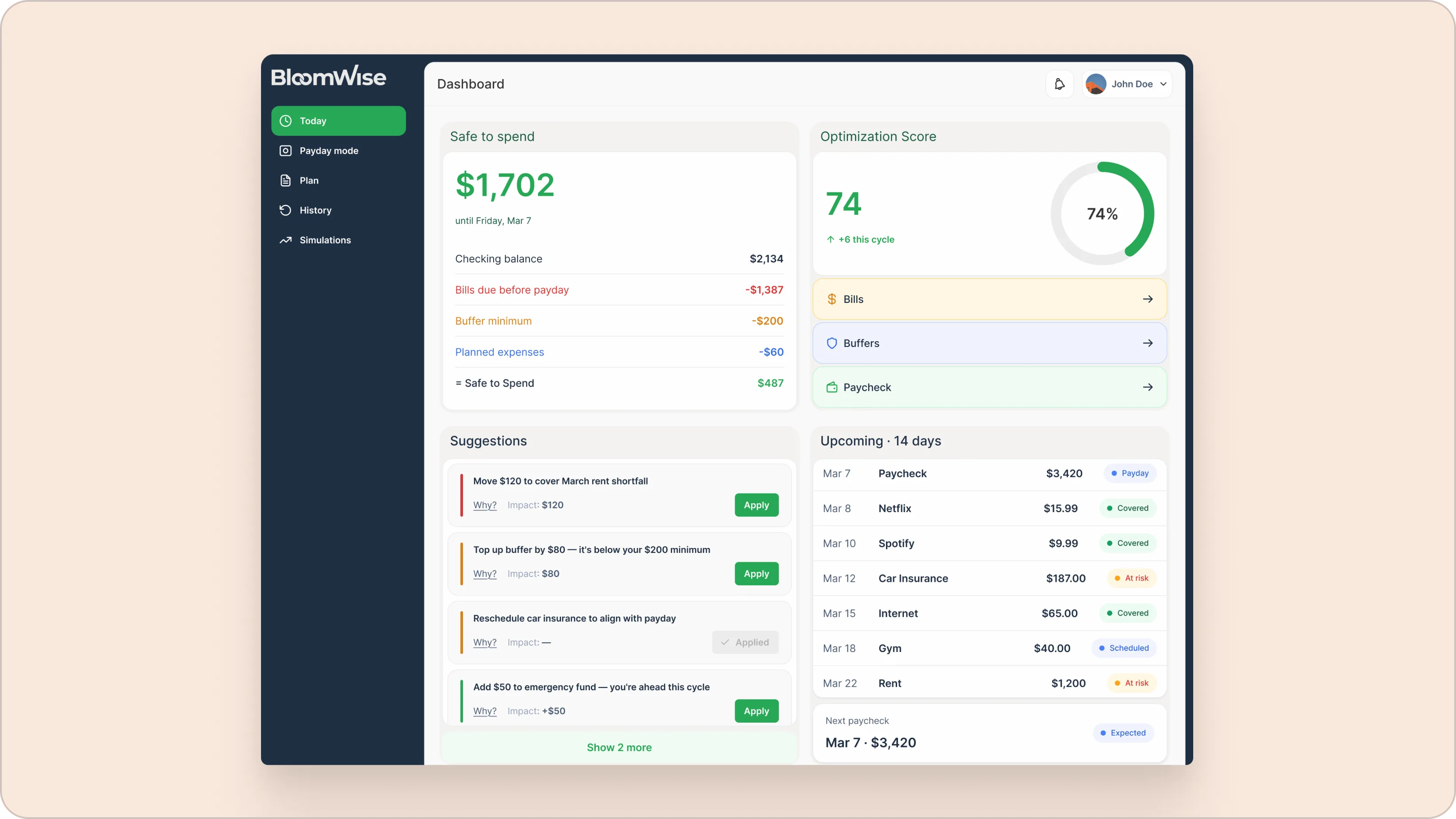
Task: Click the $487 Safe to Spend total
Action: click(770, 383)
